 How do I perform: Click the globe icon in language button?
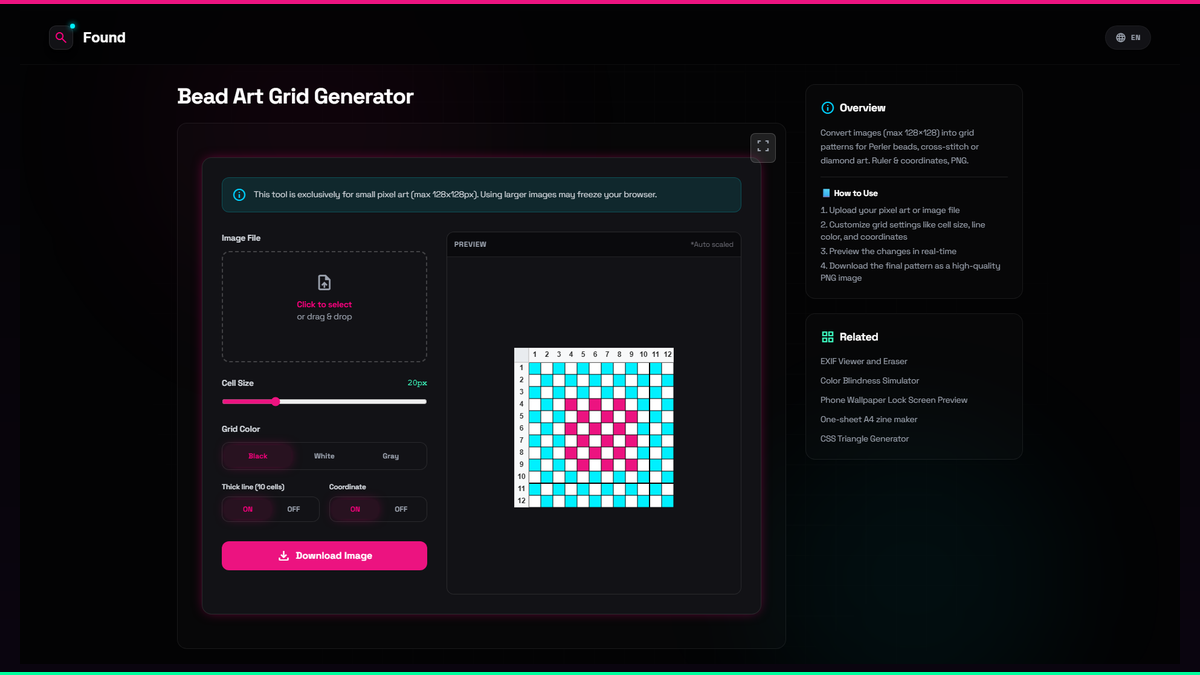pos(1120,38)
